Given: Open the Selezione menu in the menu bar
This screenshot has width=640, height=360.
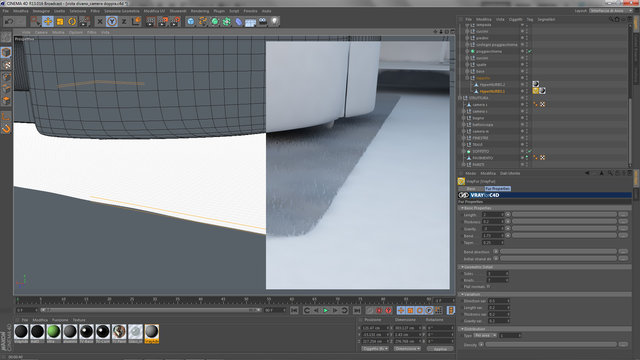Looking at the screenshot, I should point(78,11).
